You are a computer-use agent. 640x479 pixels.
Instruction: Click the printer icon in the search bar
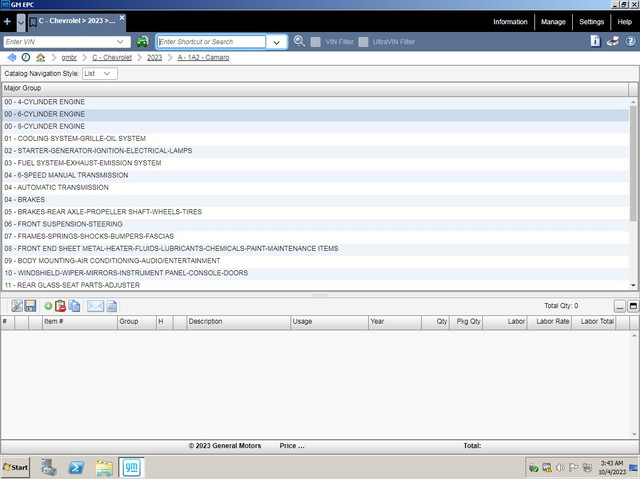click(x=613, y=41)
